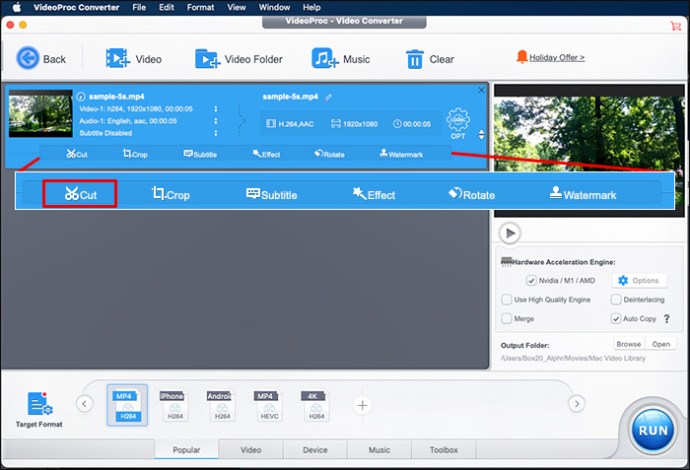Open the Cut tool in highlighted box

(x=80, y=194)
